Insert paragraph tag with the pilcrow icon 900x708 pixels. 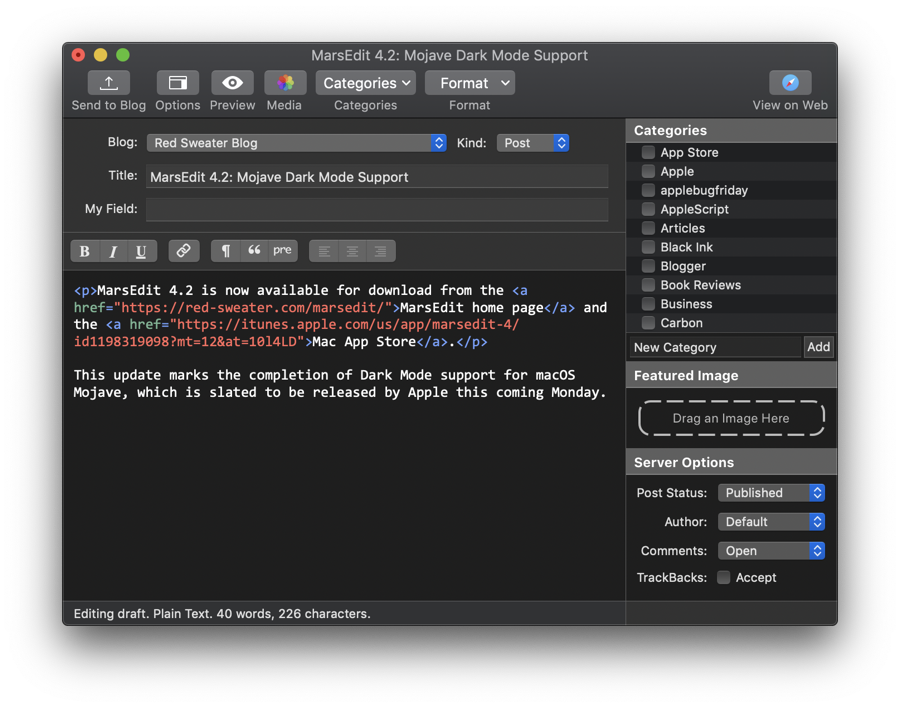click(x=226, y=251)
